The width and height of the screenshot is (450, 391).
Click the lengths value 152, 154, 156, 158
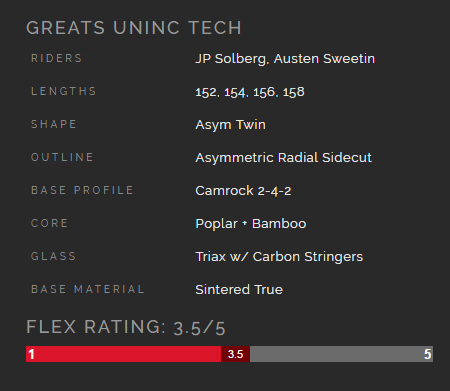click(x=250, y=92)
